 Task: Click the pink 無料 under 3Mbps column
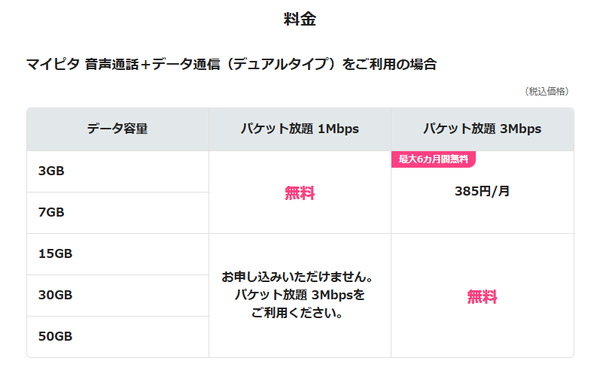click(482, 297)
